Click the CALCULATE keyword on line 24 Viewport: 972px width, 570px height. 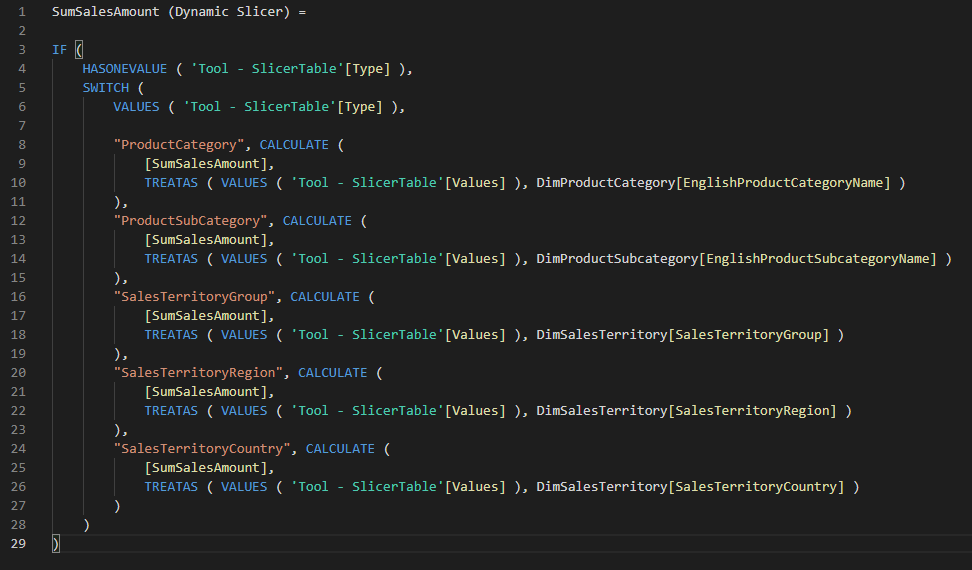click(340, 449)
